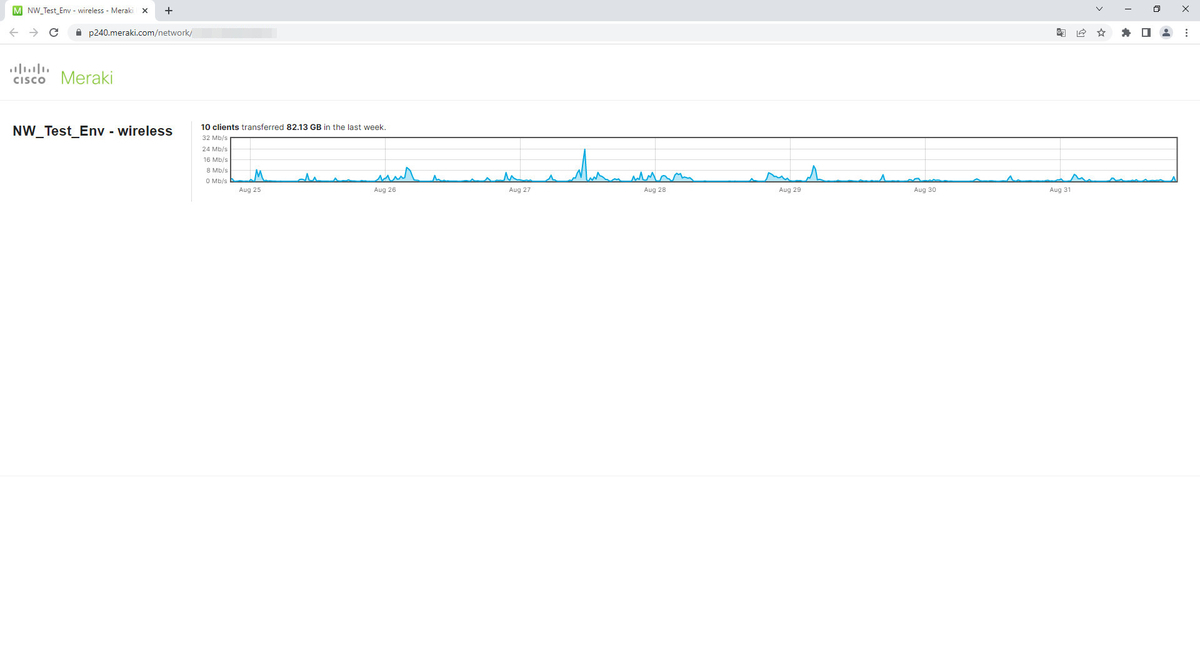Viewport: 1200px width, 650px height.
Task: Open the Google Translate page icon
Action: click(x=1061, y=32)
